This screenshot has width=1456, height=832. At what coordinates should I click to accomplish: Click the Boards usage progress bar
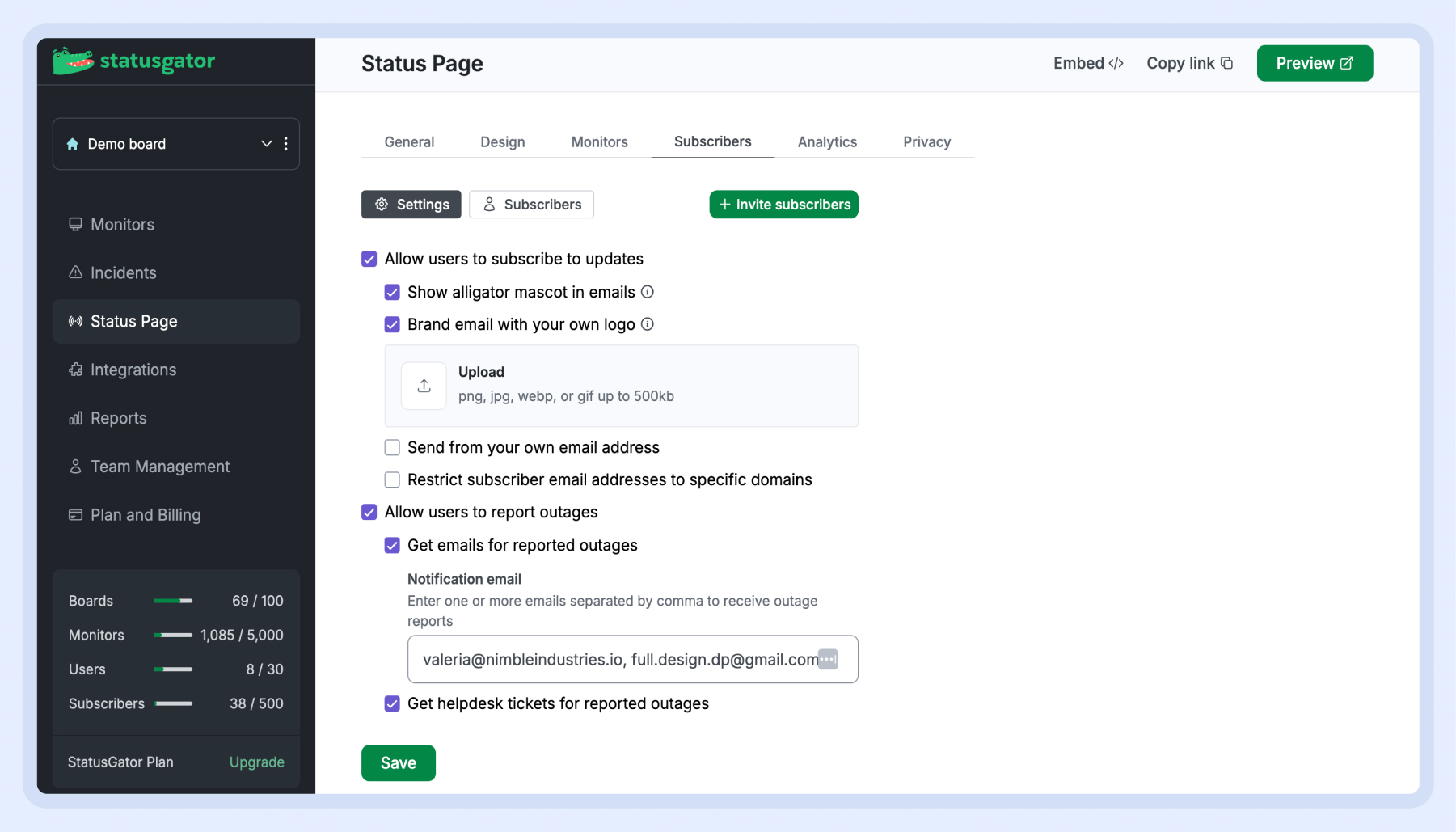click(173, 601)
